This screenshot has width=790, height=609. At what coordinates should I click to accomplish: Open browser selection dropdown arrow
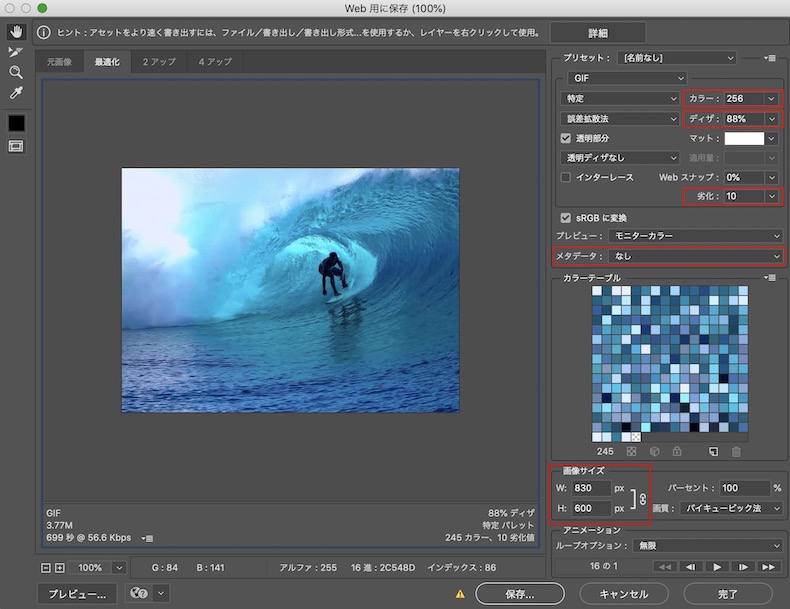(161, 593)
